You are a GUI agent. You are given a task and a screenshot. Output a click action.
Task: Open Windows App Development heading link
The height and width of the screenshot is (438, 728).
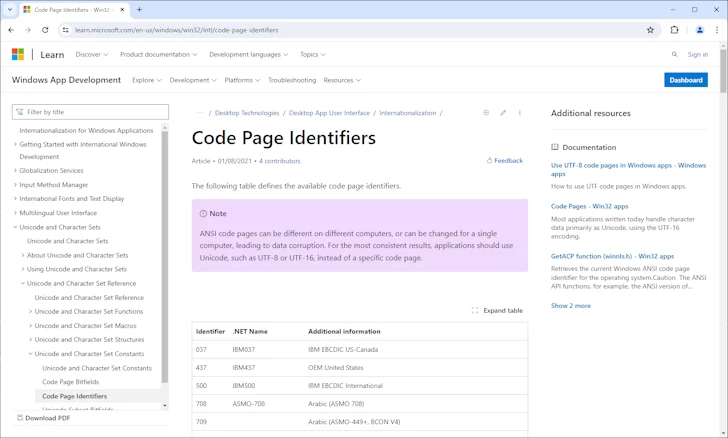[x=66, y=80]
